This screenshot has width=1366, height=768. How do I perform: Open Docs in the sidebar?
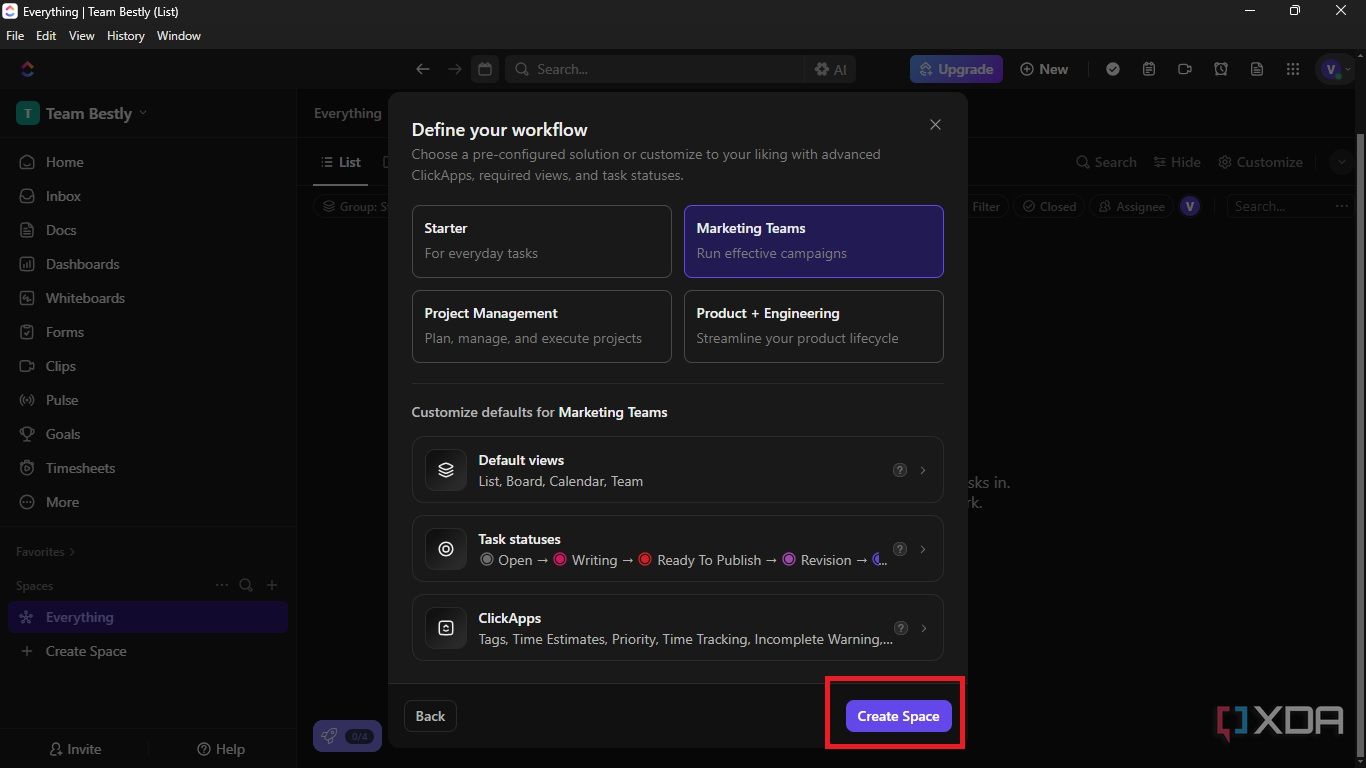pyautogui.click(x=150, y=230)
